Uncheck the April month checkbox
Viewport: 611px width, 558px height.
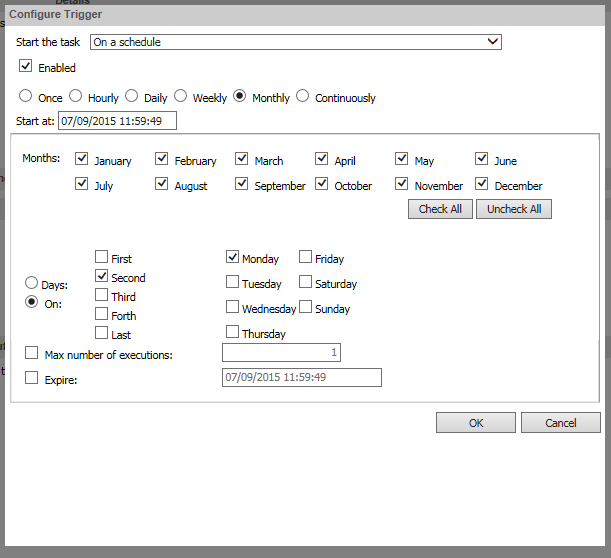pyautogui.click(x=321, y=159)
